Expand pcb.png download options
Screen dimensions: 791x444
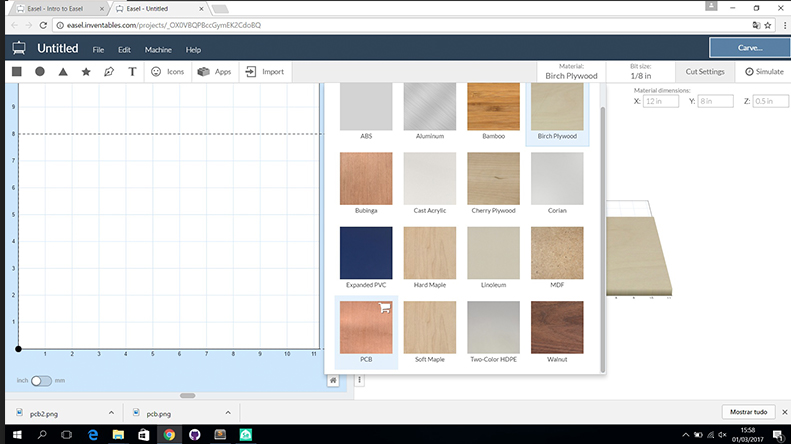pos(228,413)
